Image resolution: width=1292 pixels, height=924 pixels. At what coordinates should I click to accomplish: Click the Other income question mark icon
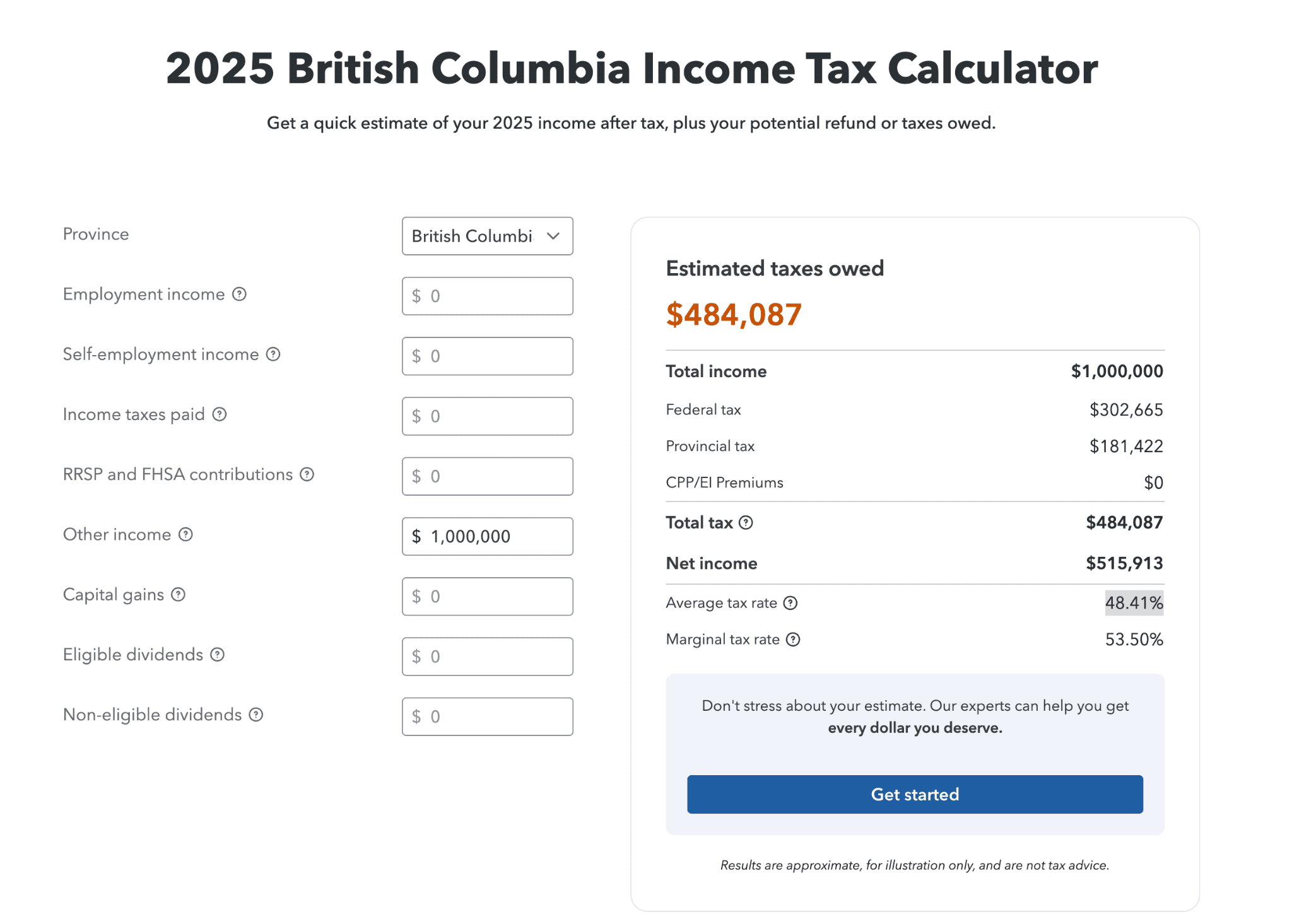pos(185,534)
